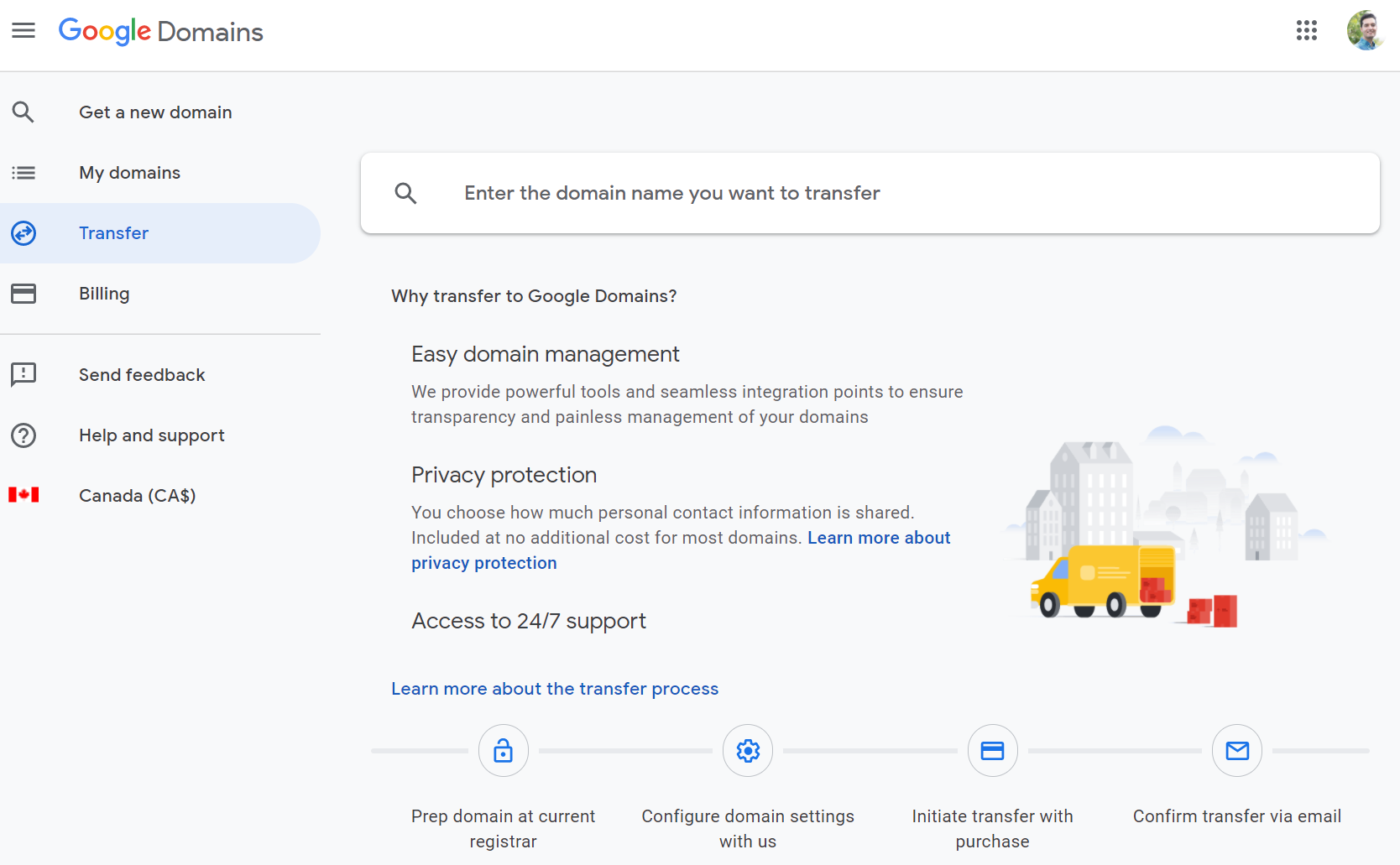Image resolution: width=1400 pixels, height=865 pixels.
Task: Click the Canada flag icon
Action: (x=24, y=495)
